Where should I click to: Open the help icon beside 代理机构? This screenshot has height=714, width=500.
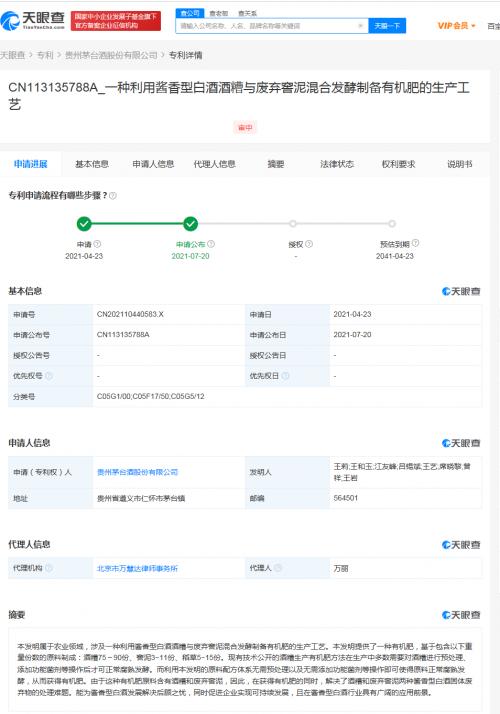[49, 568]
